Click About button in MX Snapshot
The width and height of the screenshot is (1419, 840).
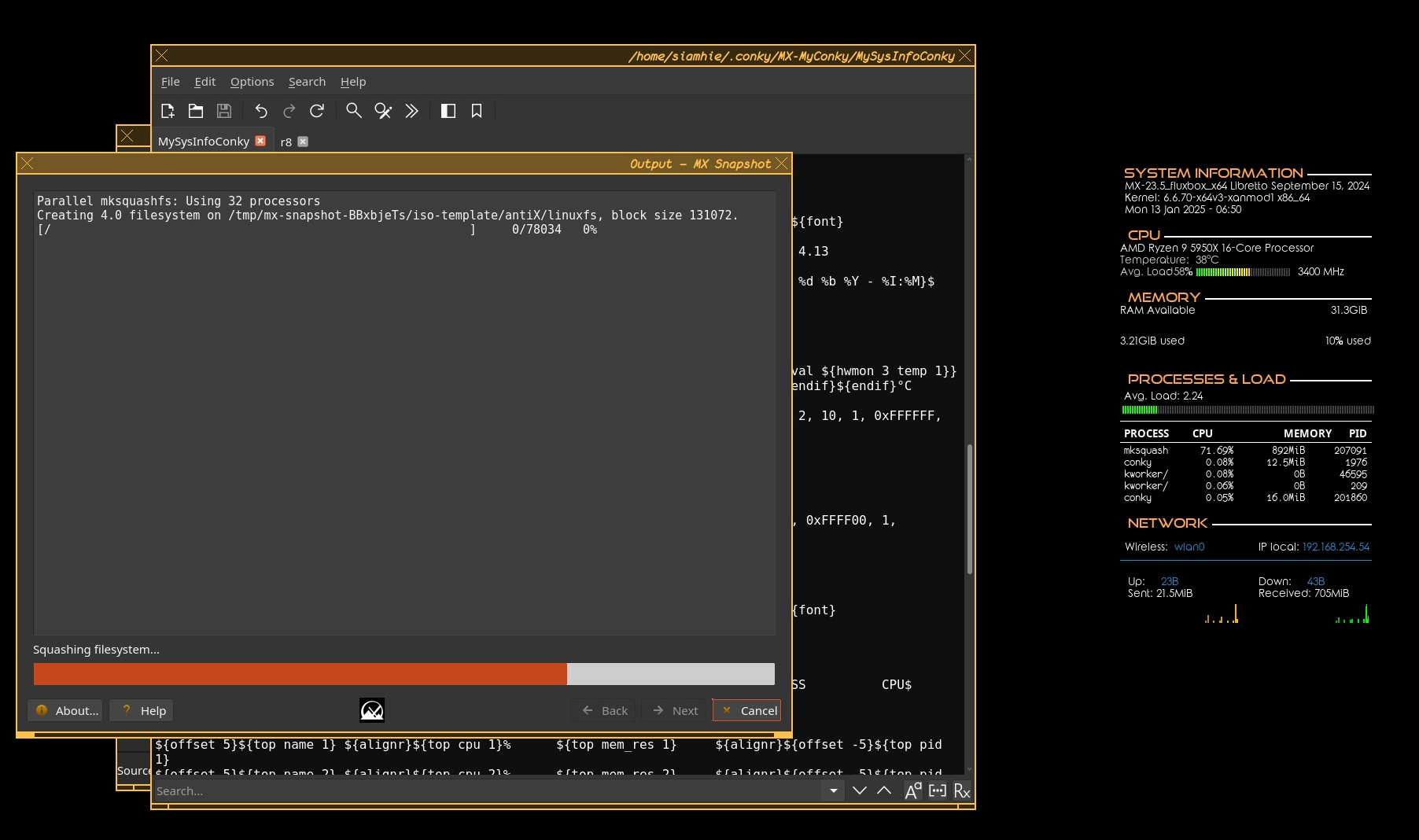coord(65,710)
